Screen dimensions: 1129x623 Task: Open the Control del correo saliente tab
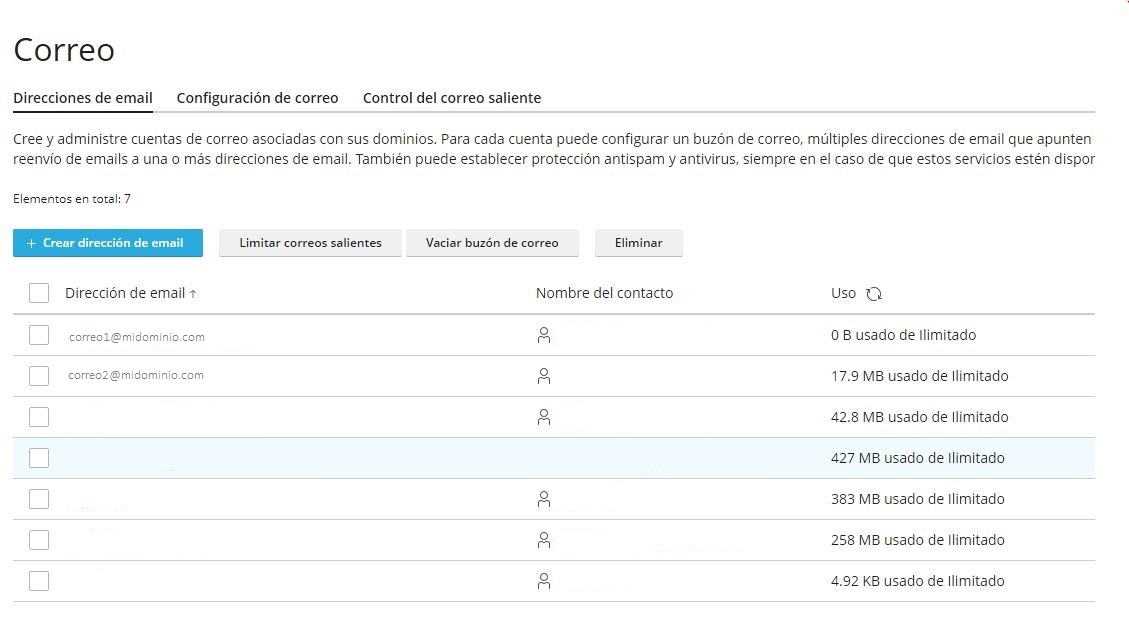coord(451,98)
